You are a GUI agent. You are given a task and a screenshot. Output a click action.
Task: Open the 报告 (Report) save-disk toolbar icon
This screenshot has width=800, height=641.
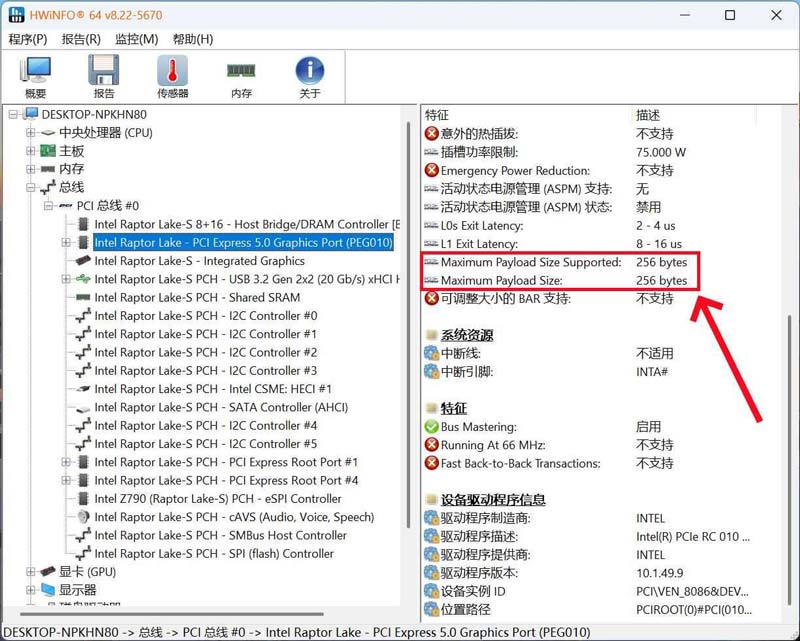point(103,70)
